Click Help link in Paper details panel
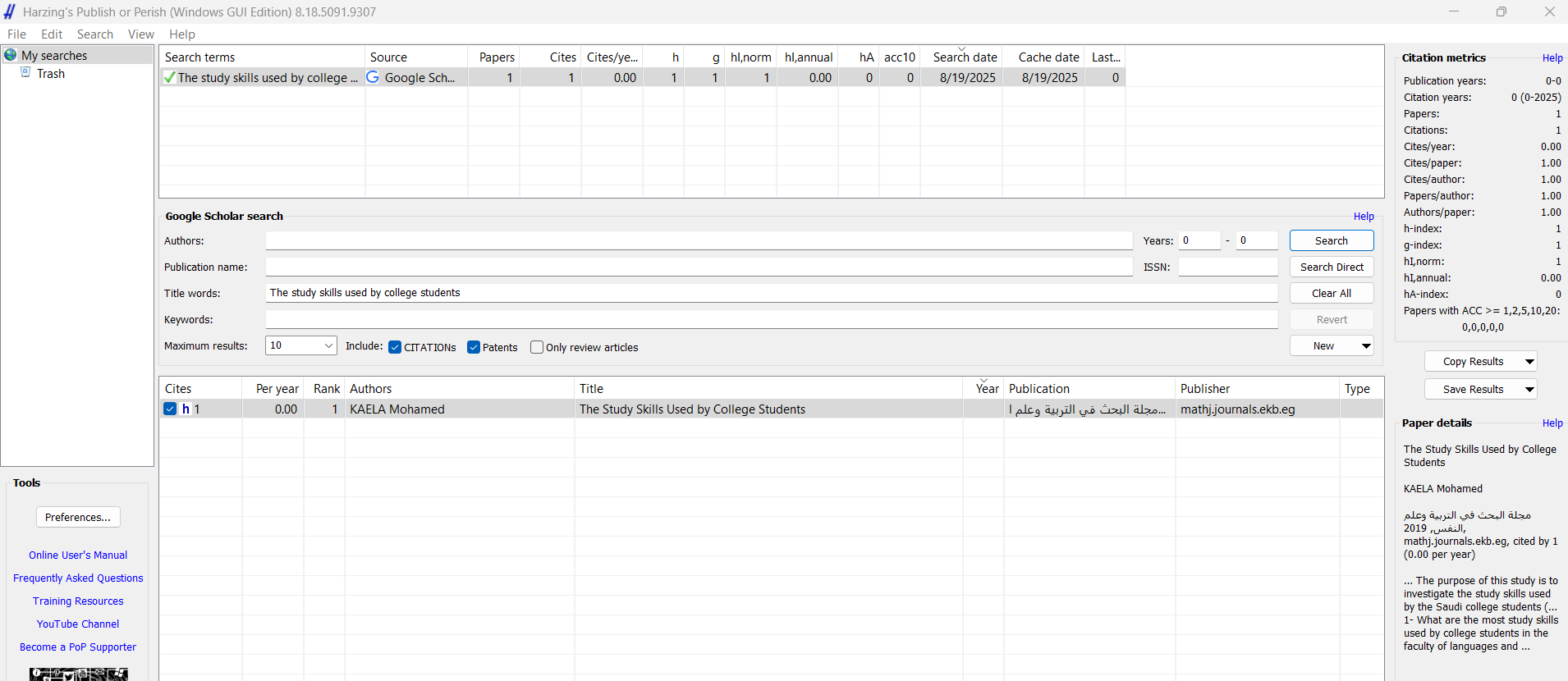1568x681 pixels. pos(1552,423)
